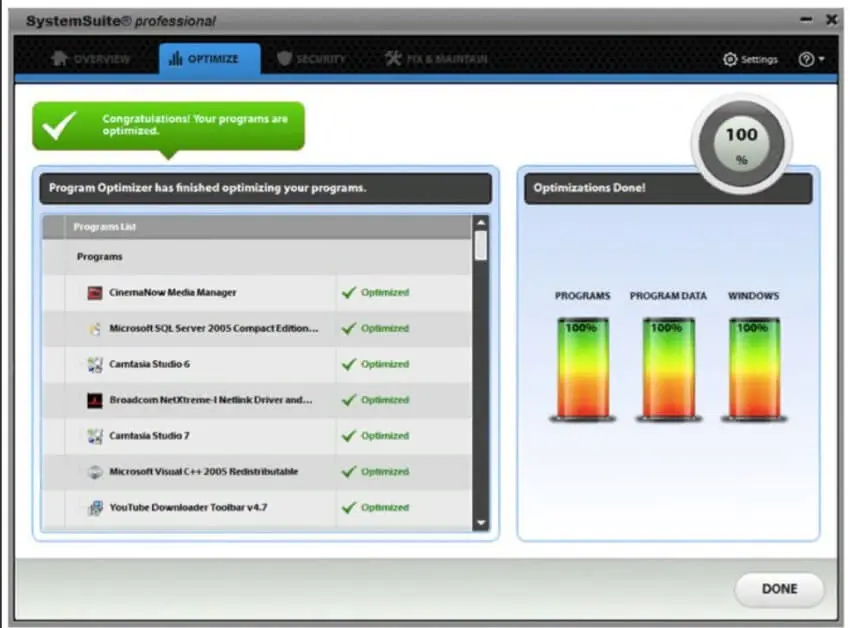This screenshot has height=628, width=850.
Task: Click the Program List column header
Action: (257, 227)
